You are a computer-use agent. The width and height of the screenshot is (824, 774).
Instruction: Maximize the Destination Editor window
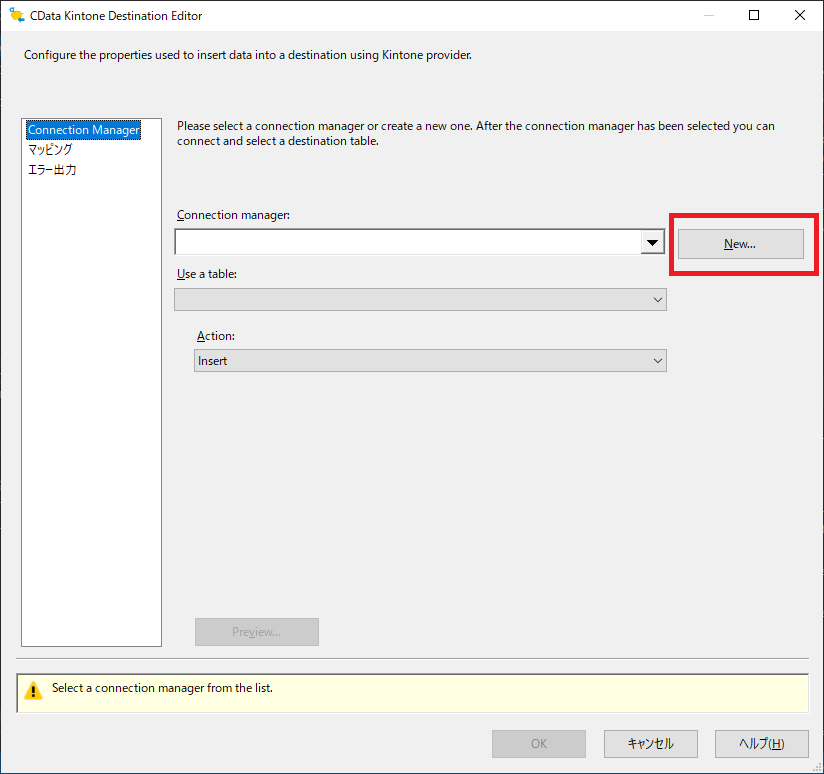[754, 15]
